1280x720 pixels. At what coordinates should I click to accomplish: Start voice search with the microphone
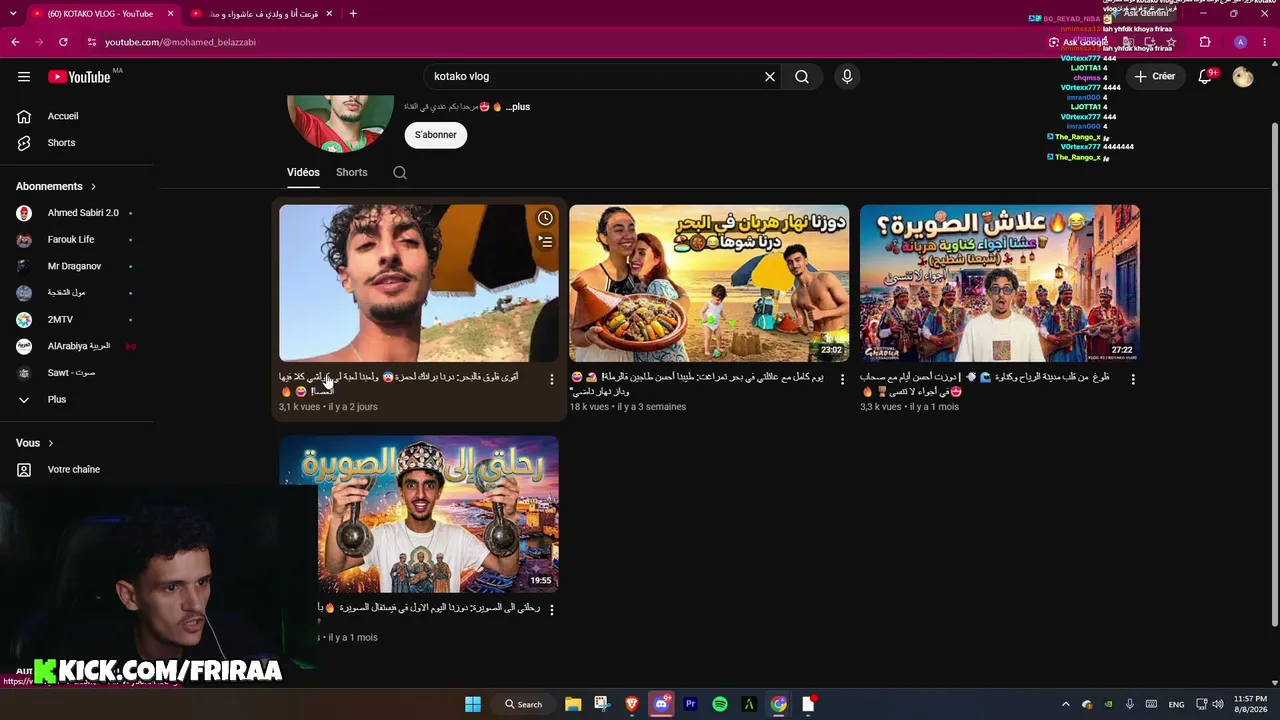(x=847, y=77)
